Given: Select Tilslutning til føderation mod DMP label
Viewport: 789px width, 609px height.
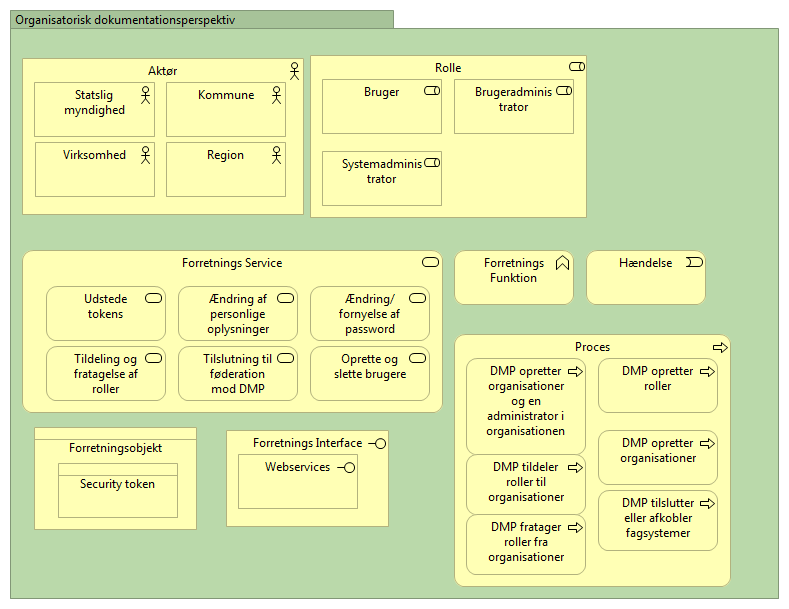Looking at the screenshot, I should coord(238,373).
